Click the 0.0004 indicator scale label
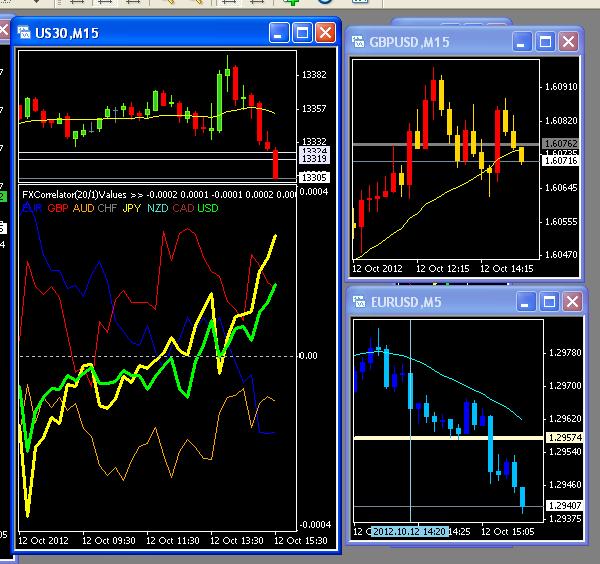The image size is (600, 564). click(314, 191)
